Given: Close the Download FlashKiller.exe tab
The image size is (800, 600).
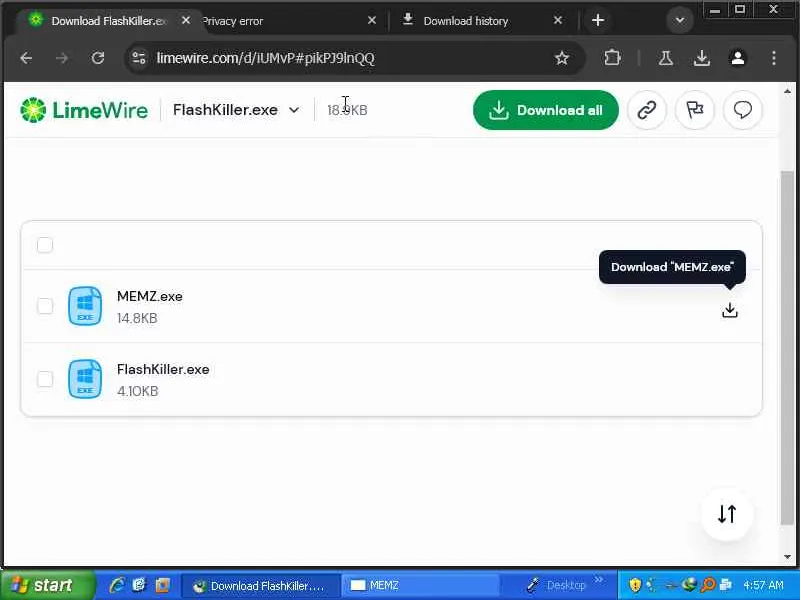Looking at the screenshot, I should [x=186, y=20].
